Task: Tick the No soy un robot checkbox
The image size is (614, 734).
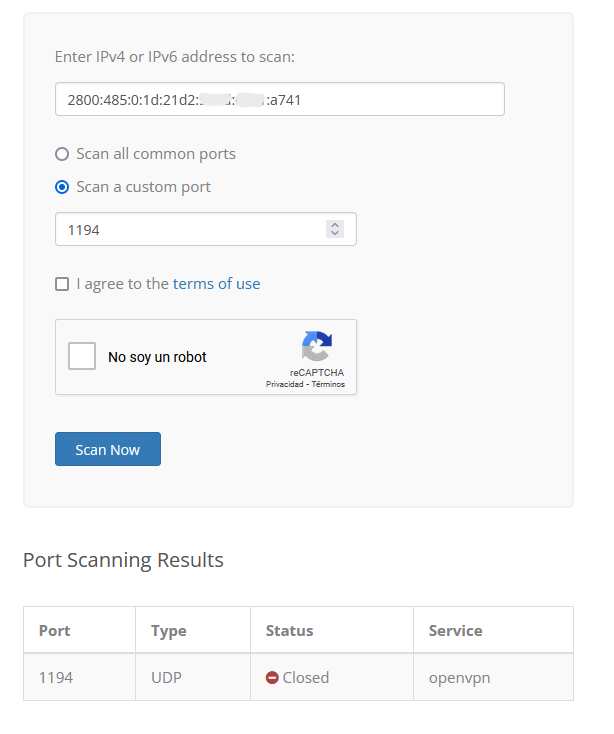Action: tap(82, 356)
